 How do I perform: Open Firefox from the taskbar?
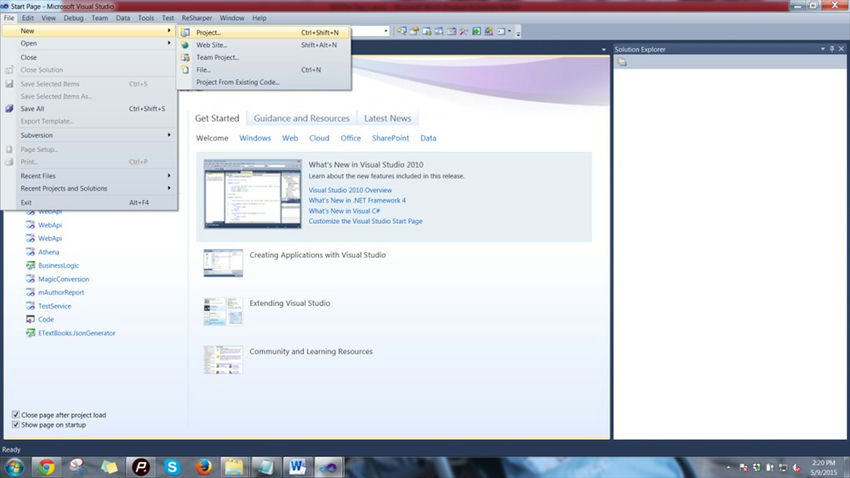(204, 467)
